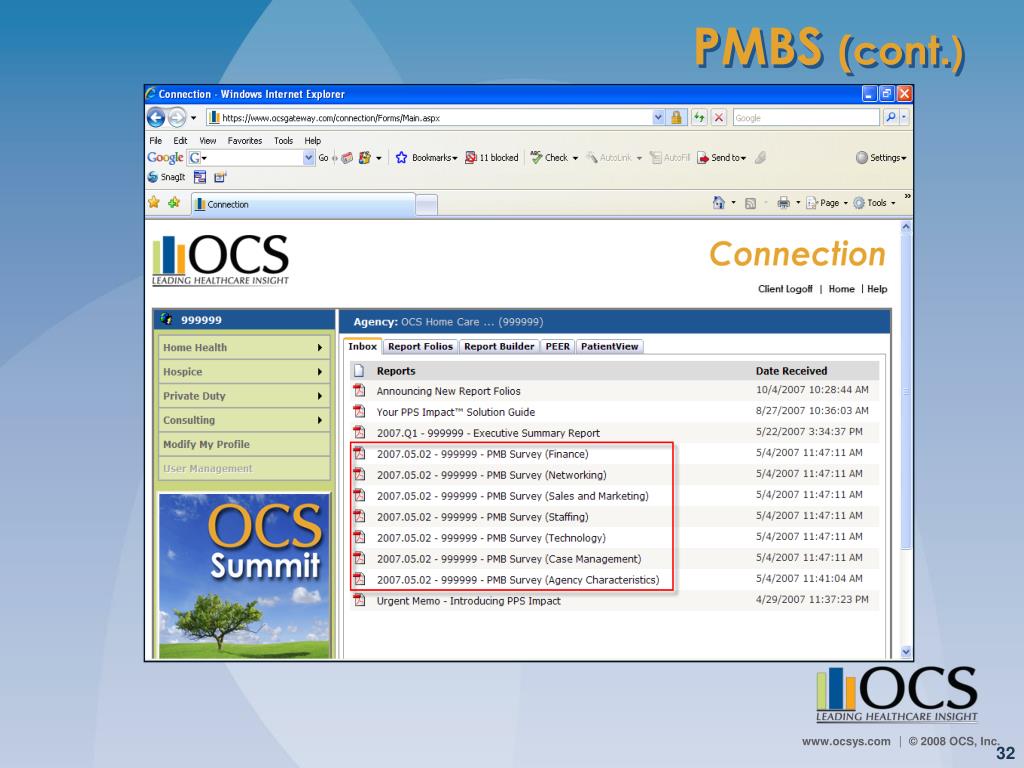Click PDF icon beside Announcing New Report Folios
The height and width of the screenshot is (768, 1024).
coord(359,391)
